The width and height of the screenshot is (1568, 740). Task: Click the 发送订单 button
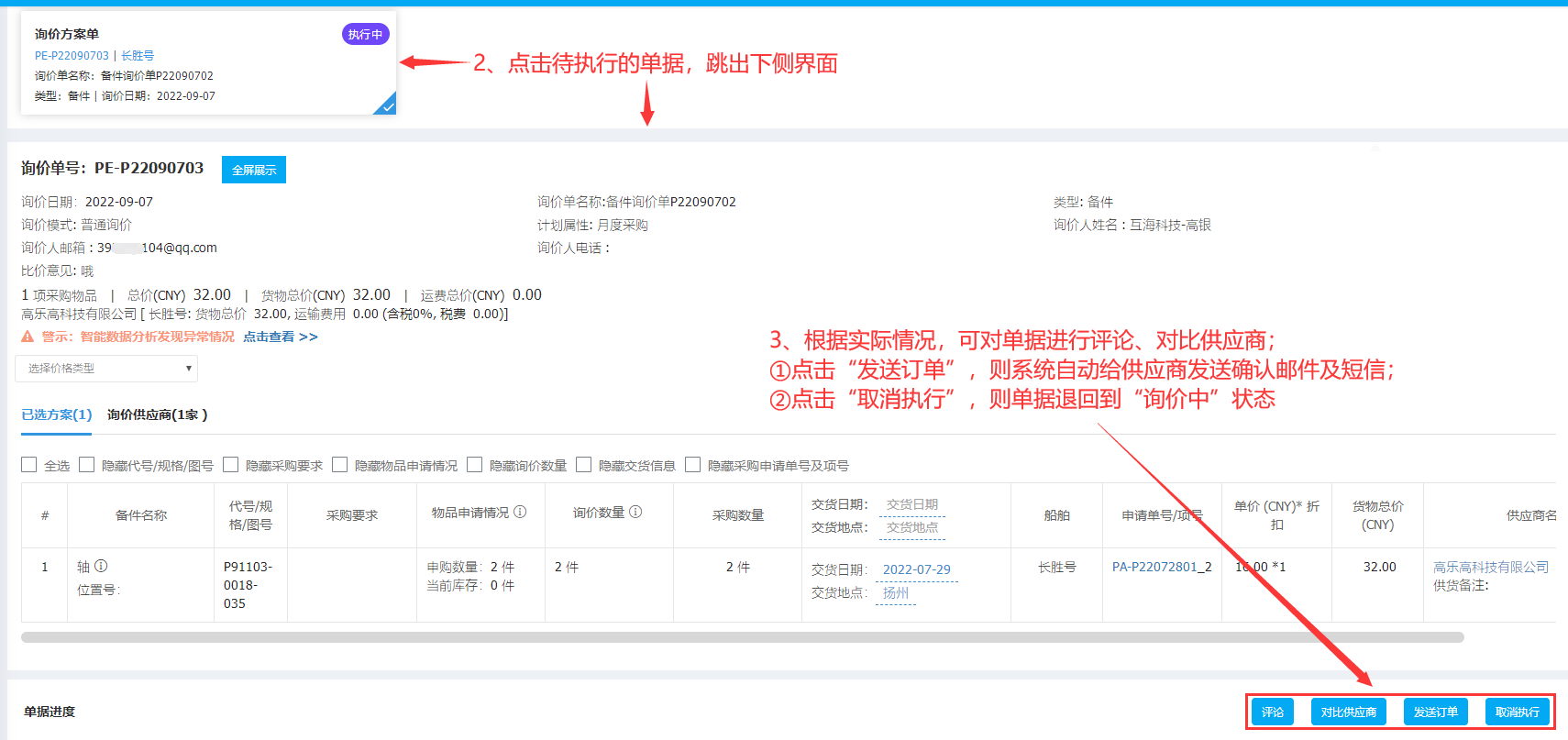click(1436, 712)
